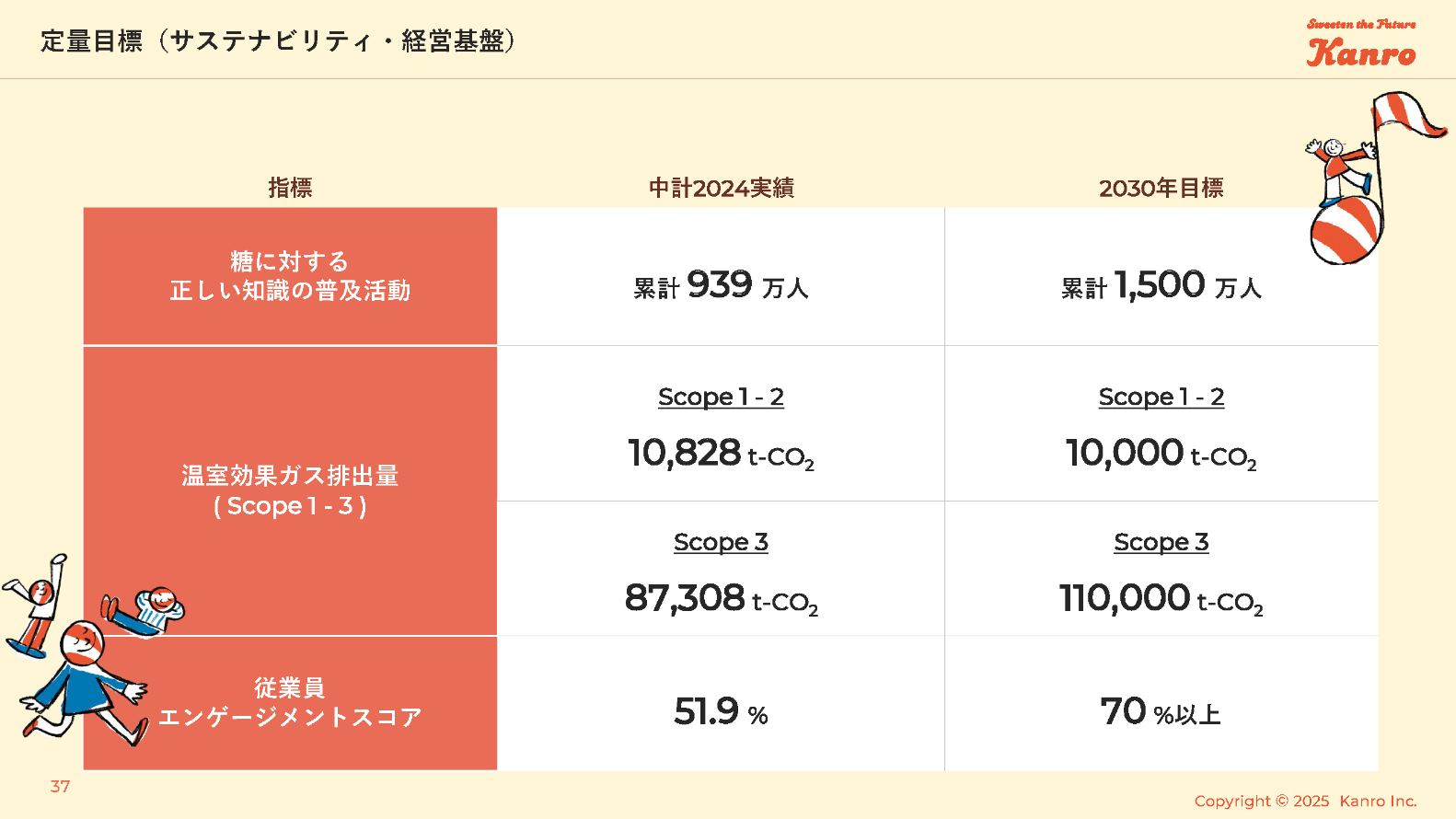1456x819 pixels.
Task: Click the 87,308 t-CO2 value
Action: pyautogui.click(x=721, y=598)
